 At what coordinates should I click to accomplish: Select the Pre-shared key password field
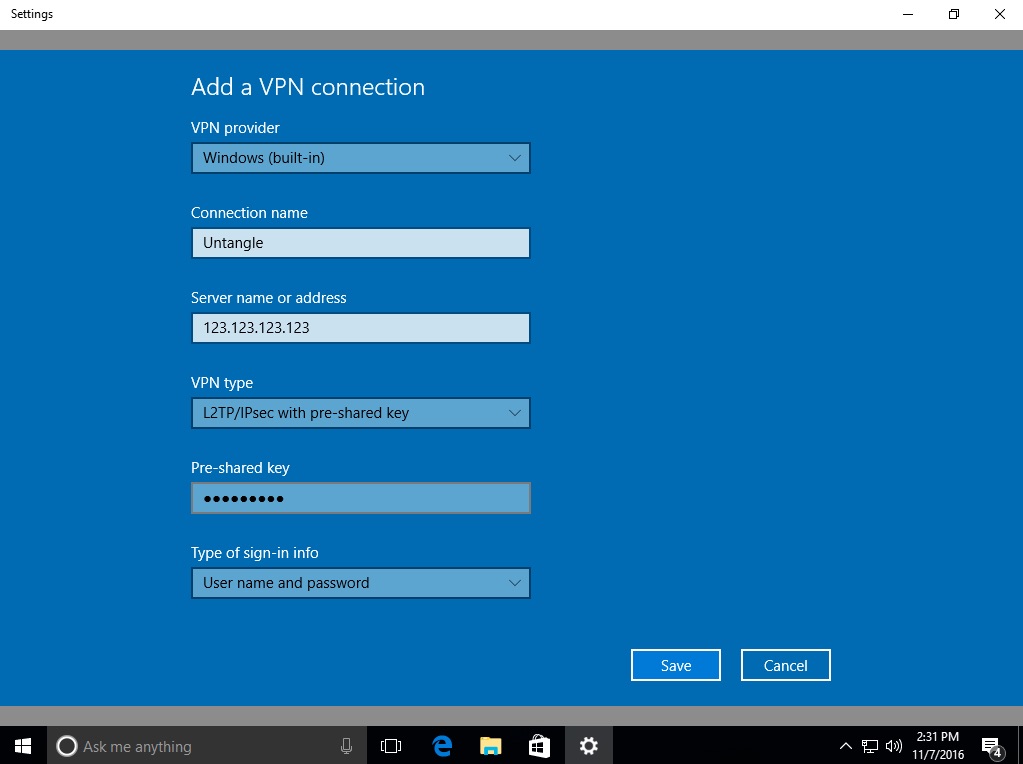pyautogui.click(x=360, y=498)
